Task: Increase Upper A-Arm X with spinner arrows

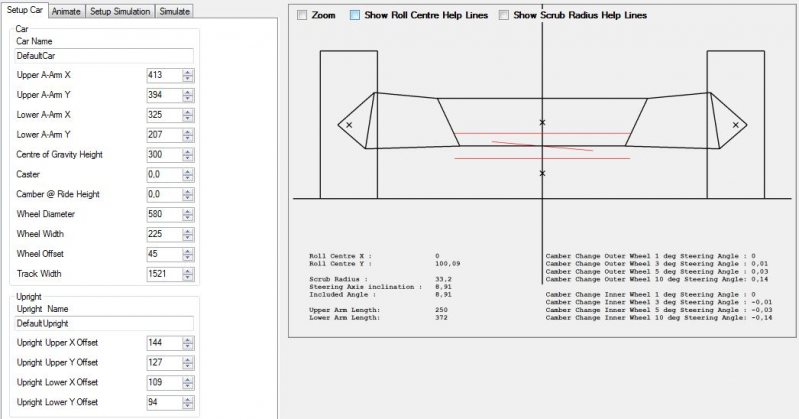Action: pyautogui.click(x=187, y=72)
